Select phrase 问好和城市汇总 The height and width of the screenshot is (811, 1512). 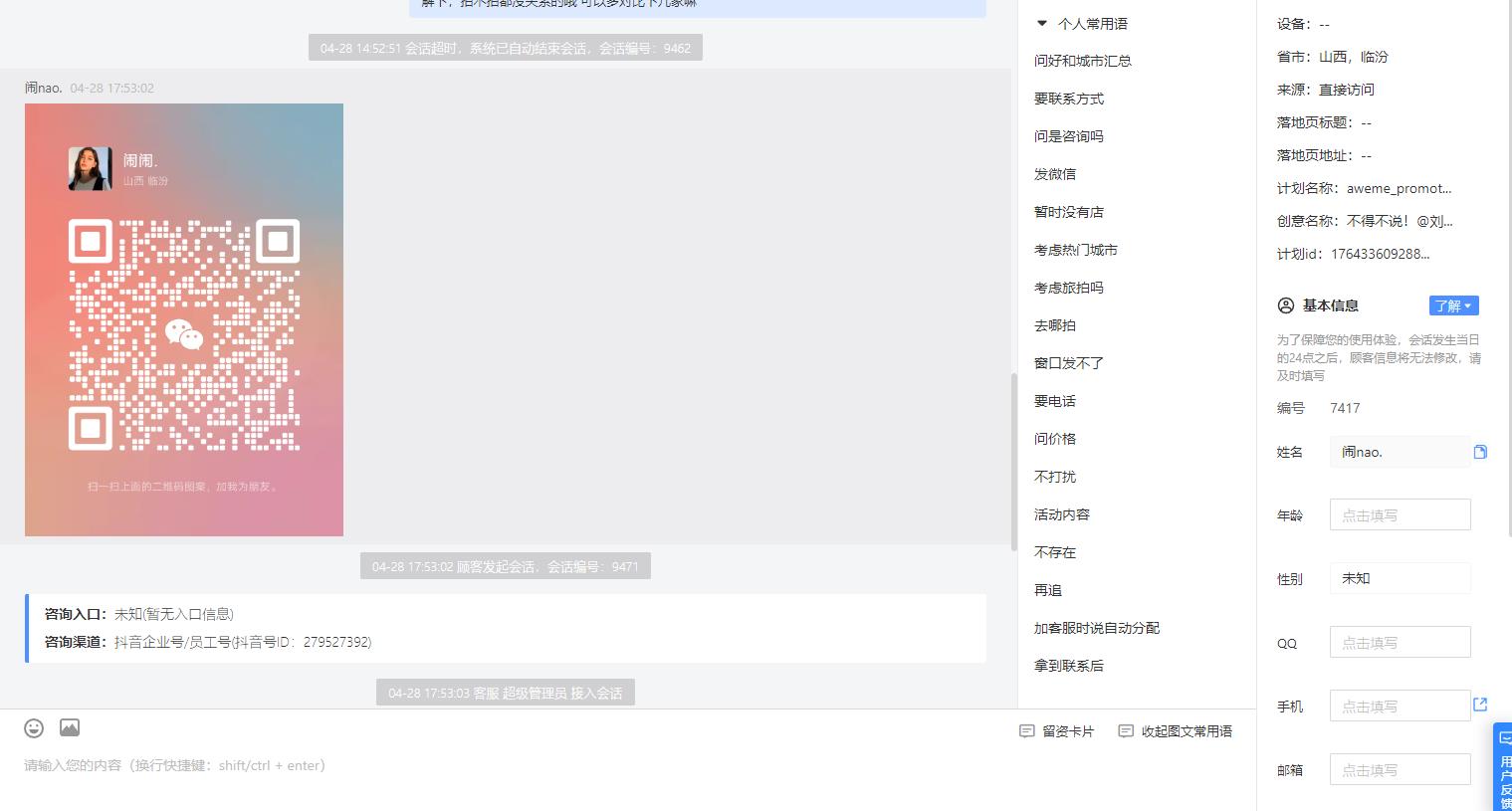point(1083,61)
